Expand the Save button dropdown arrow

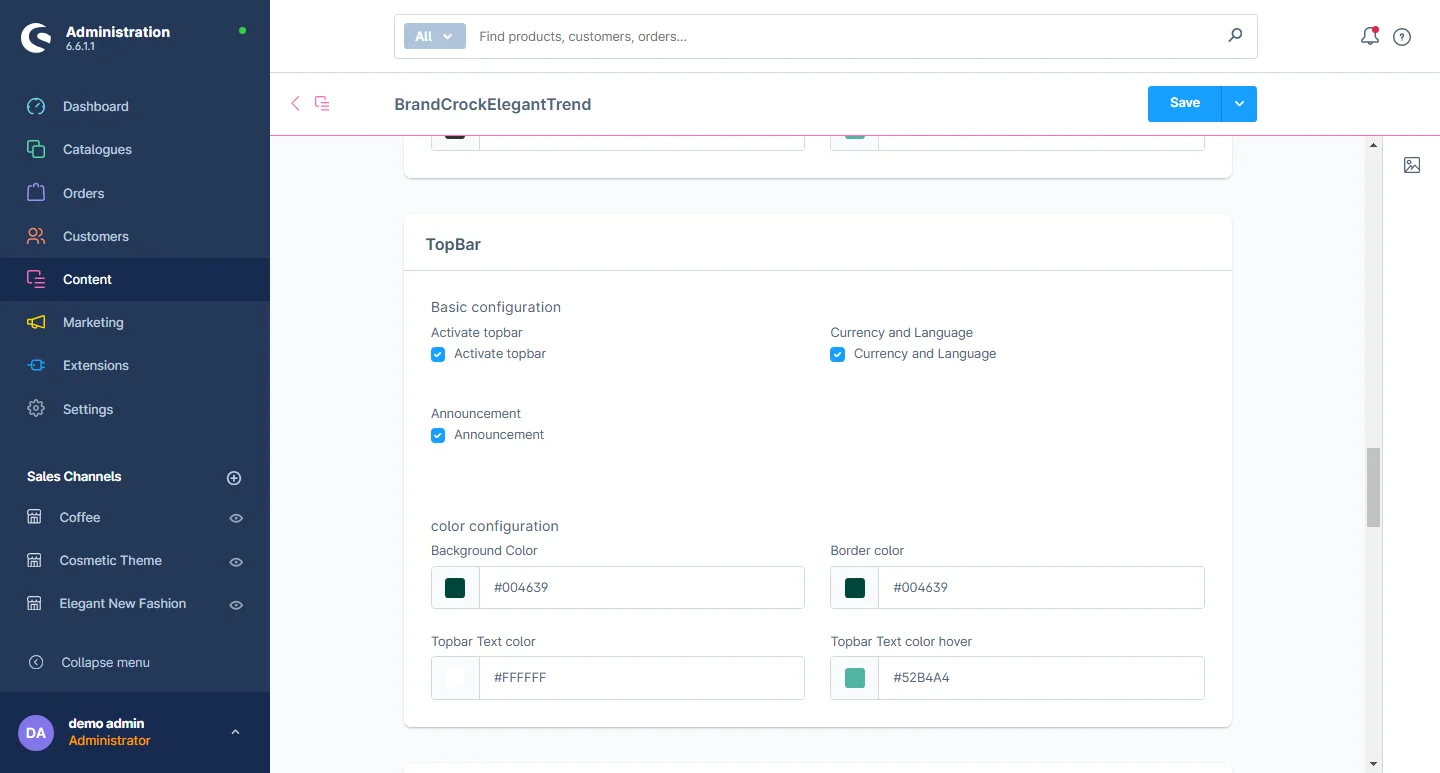coord(1239,103)
